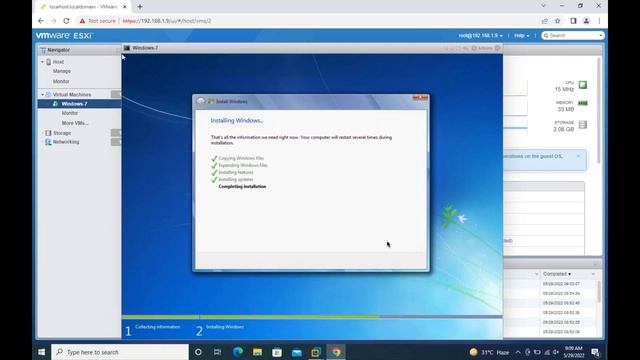Click the Cortana circle button
Image resolution: width=640 pixels, height=360 pixels.
(x=198, y=352)
